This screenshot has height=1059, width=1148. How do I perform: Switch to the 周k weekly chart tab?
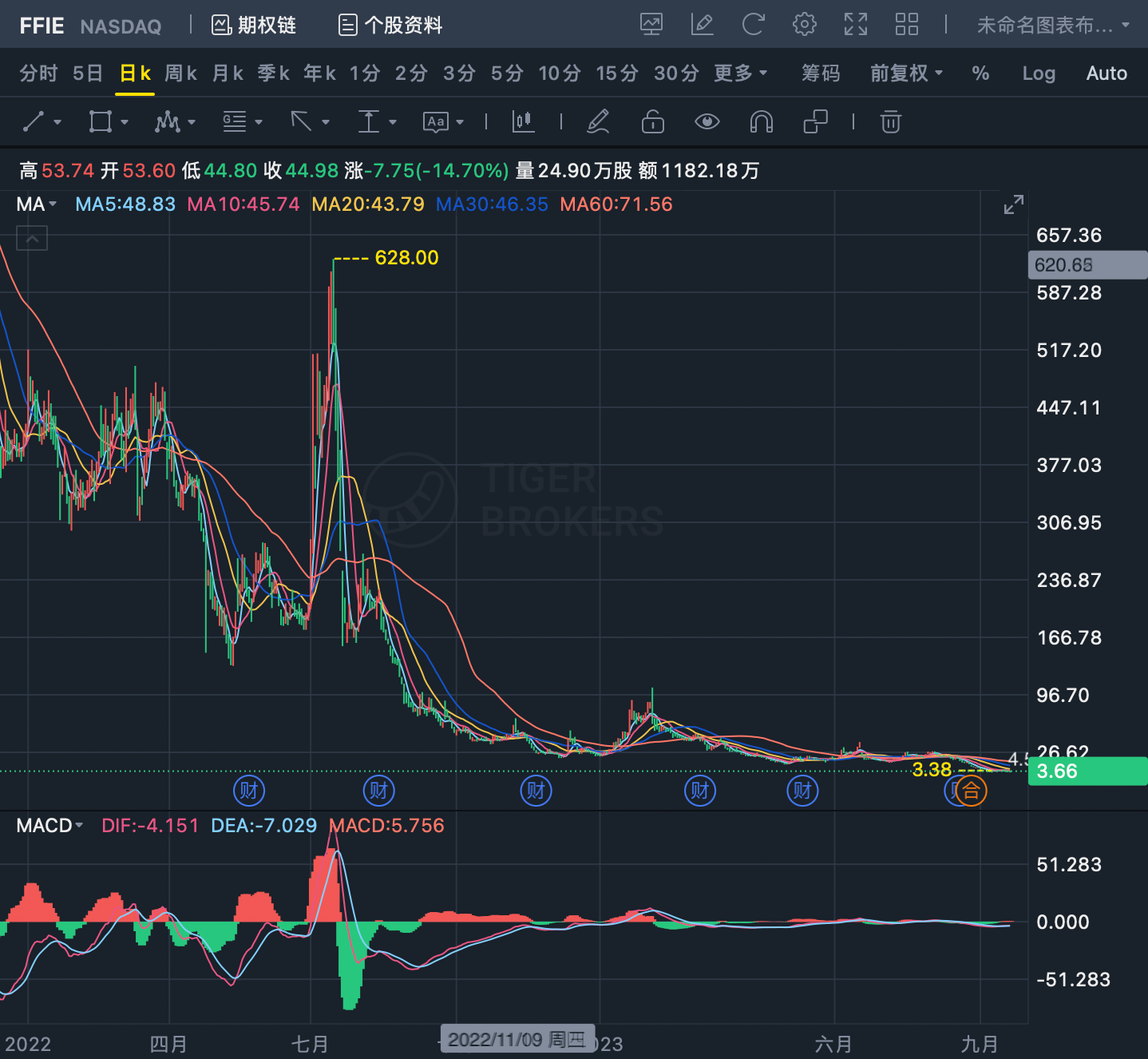click(181, 73)
